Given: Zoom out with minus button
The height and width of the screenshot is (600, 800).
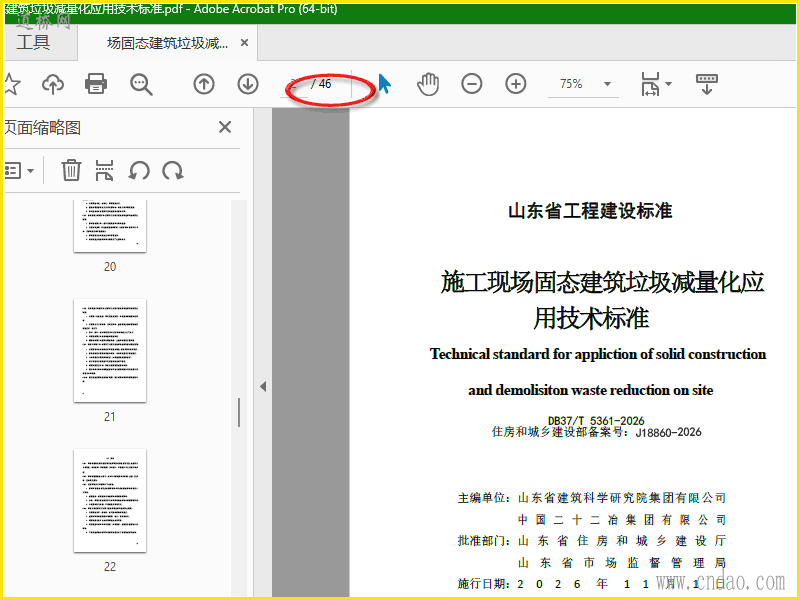Looking at the screenshot, I should coord(471,84).
